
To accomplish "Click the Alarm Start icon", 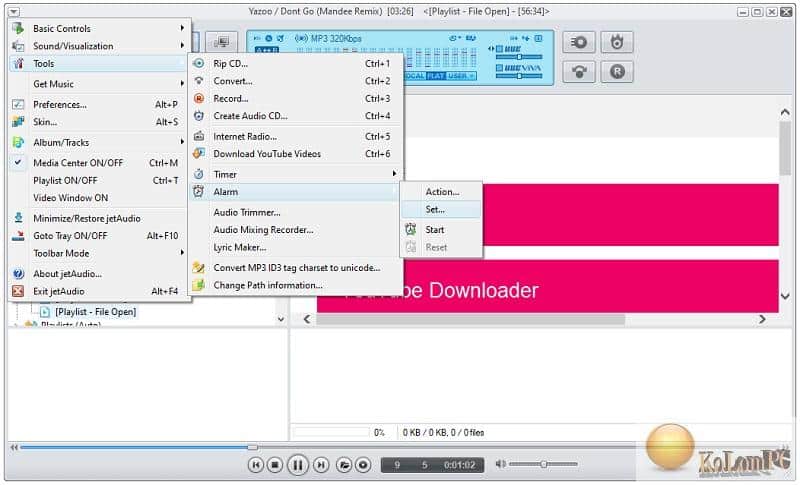I will (411, 229).
